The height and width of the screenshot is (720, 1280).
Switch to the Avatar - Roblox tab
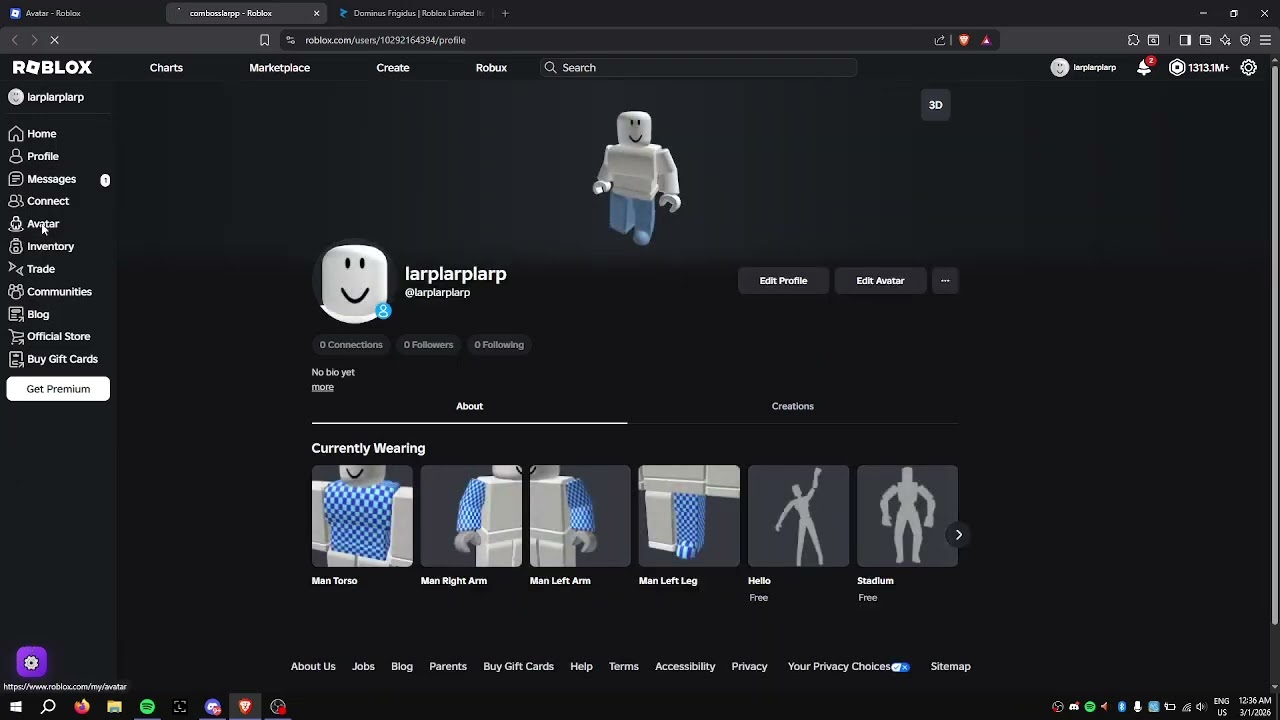click(x=80, y=13)
